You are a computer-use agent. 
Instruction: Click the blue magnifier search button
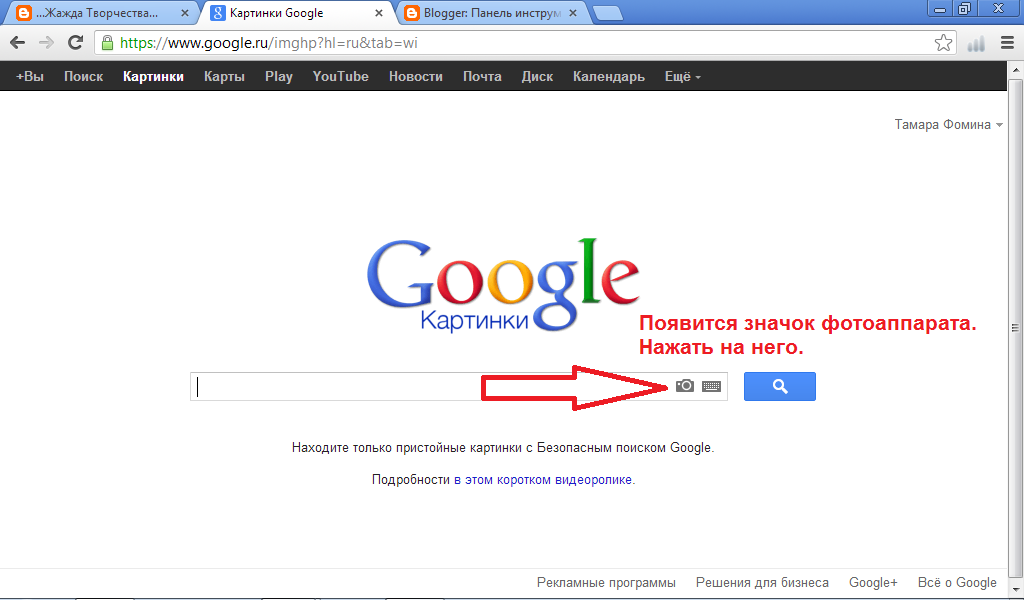coord(780,387)
